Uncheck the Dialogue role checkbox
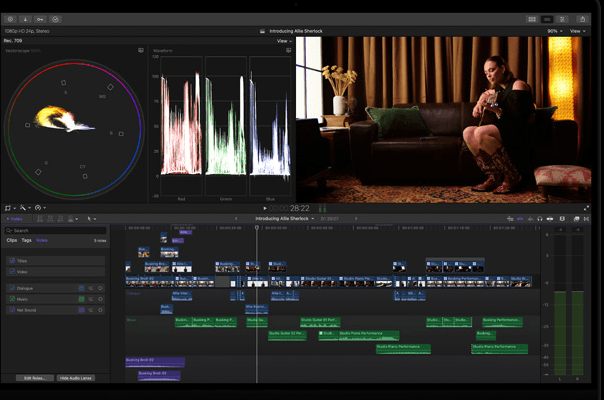 tap(12, 288)
